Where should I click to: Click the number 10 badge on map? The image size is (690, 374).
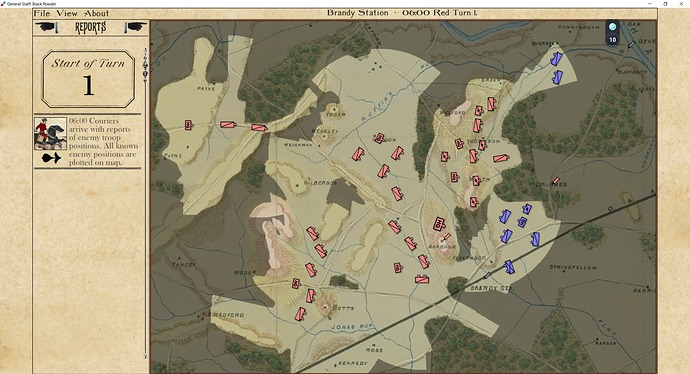point(612,40)
